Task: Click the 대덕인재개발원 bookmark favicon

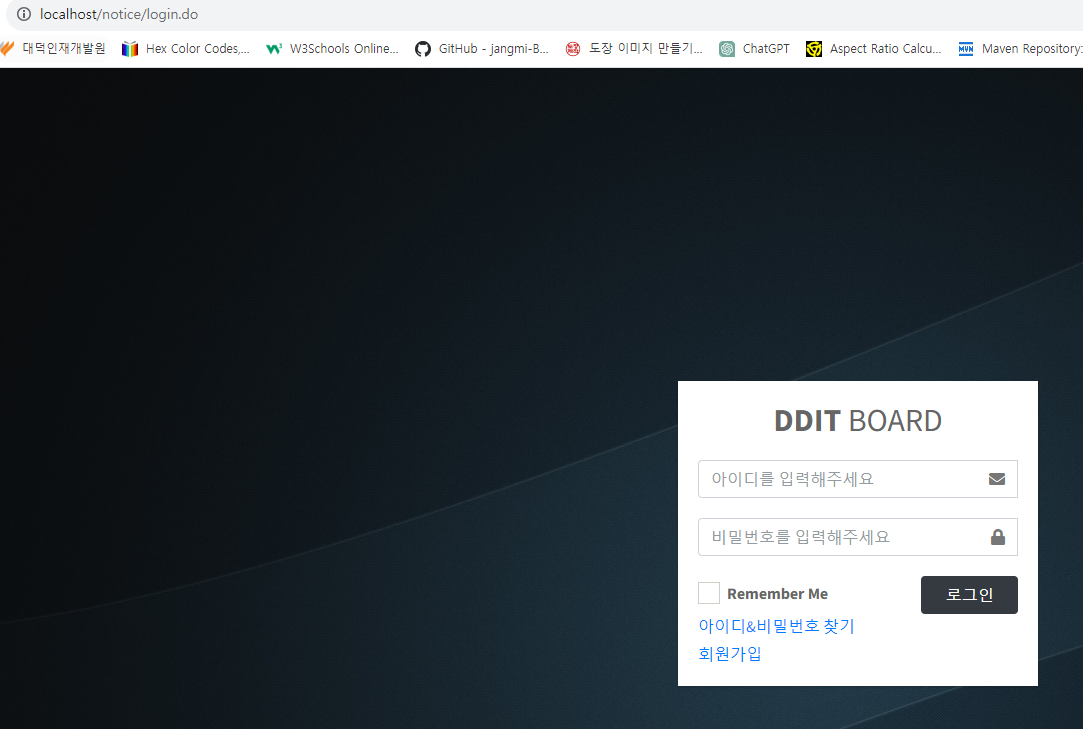Action: point(7,48)
